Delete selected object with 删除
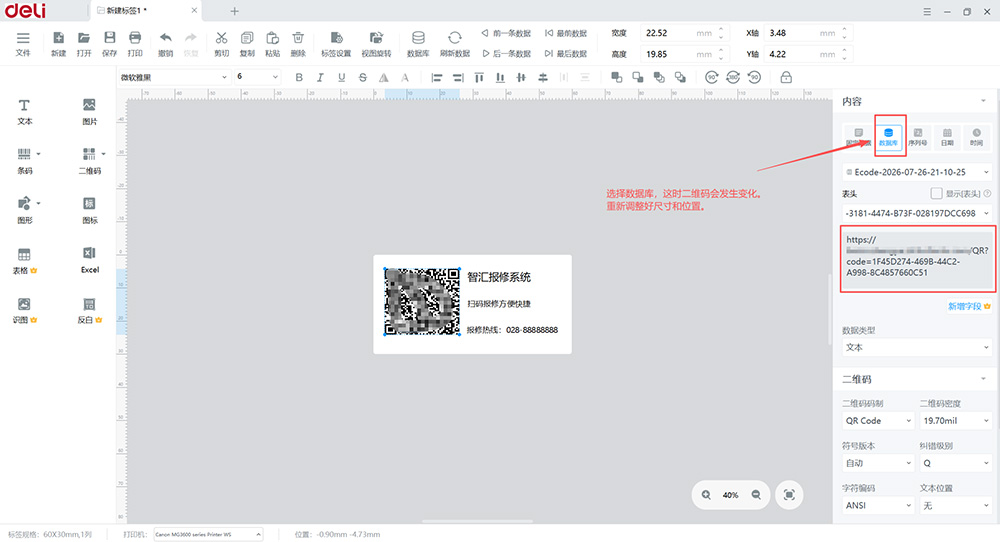This screenshot has width=1000, height=542. click(x=298, y=44)
